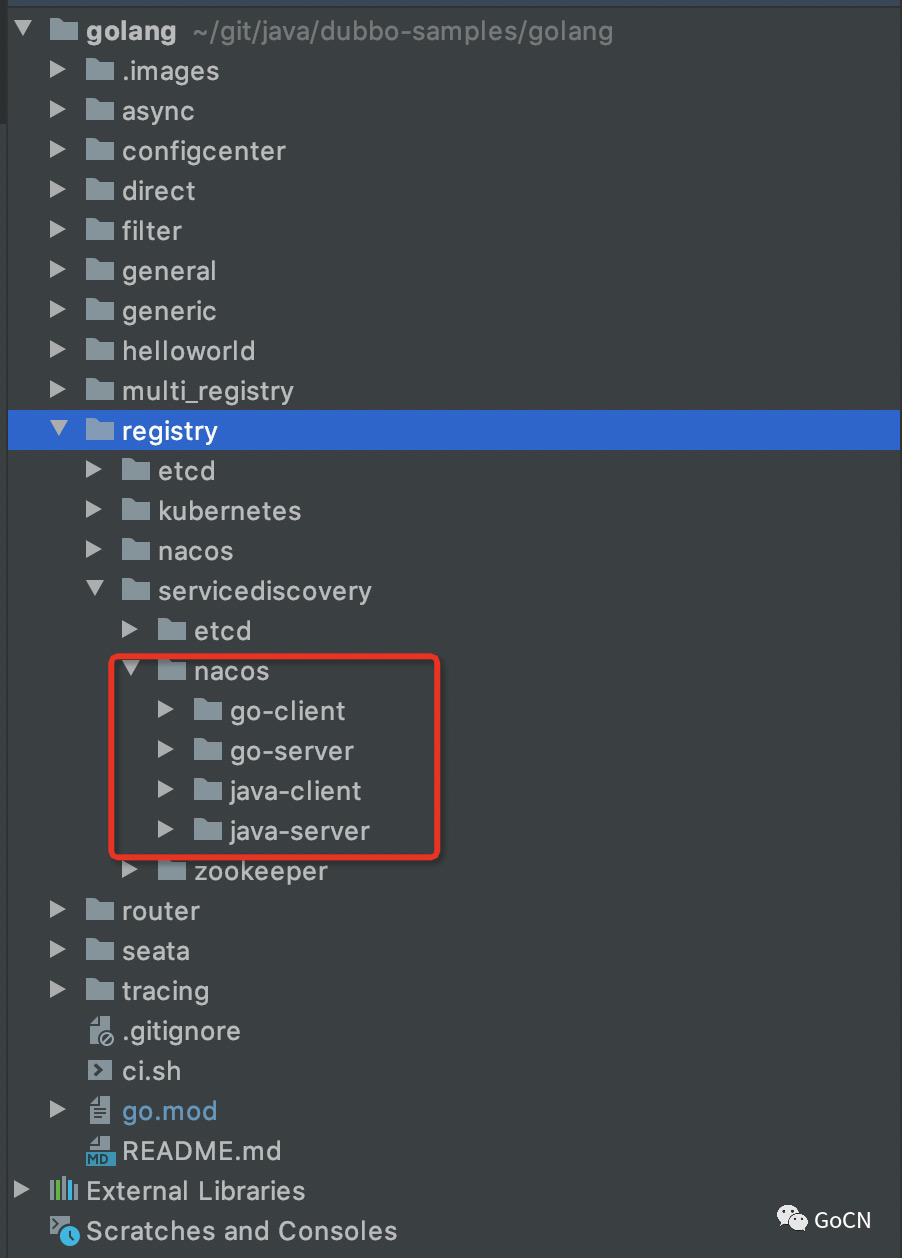Select the go-server folder
This screenshot has width=902, height=1258.
click(x=291, y=751)
